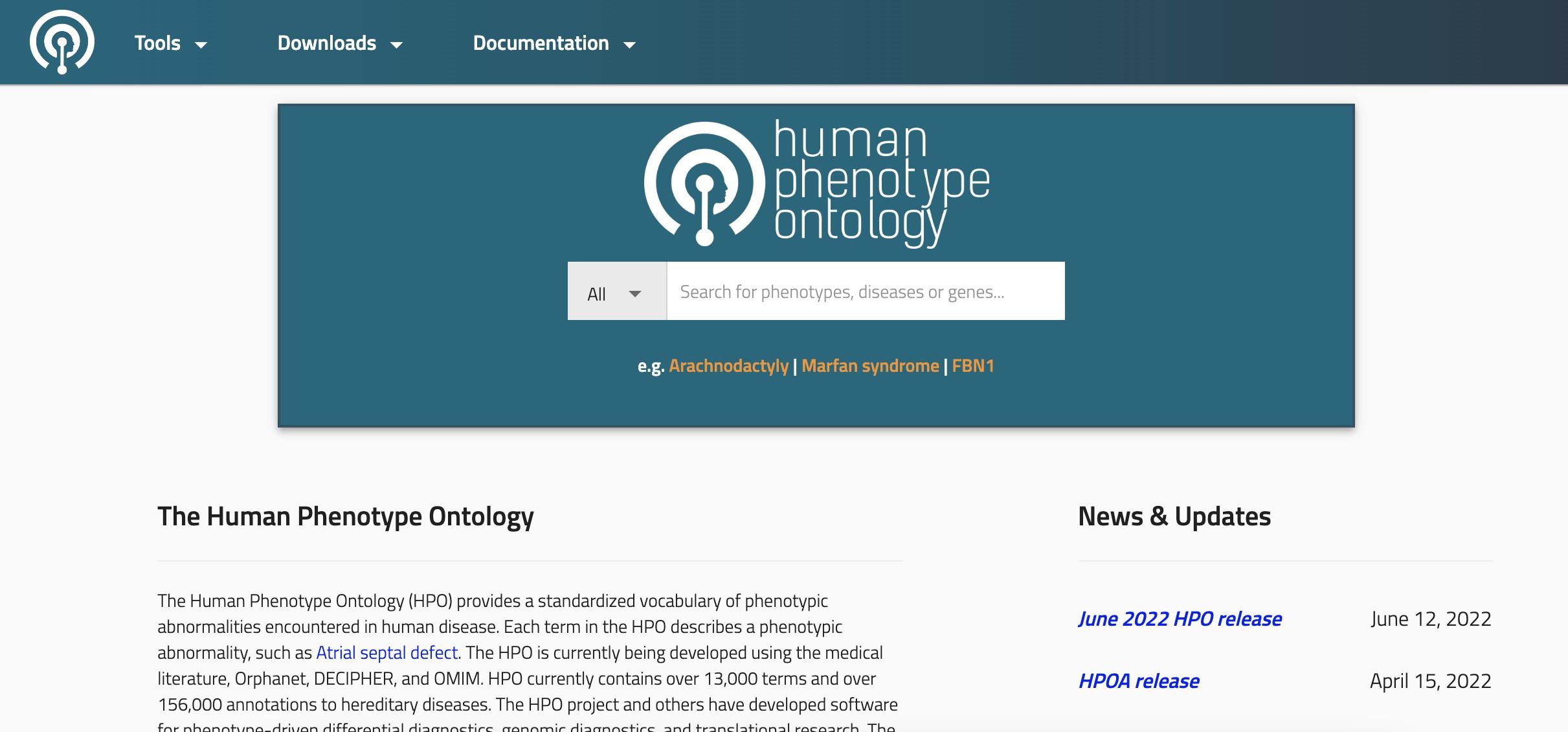
Task: Click the Downloads dropdown arrow
Action: [x=397, y=45]
